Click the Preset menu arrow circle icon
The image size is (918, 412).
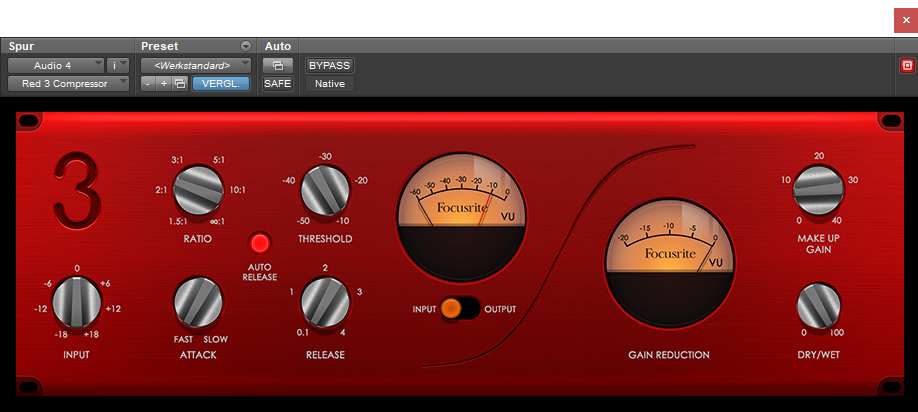(246, 46)
